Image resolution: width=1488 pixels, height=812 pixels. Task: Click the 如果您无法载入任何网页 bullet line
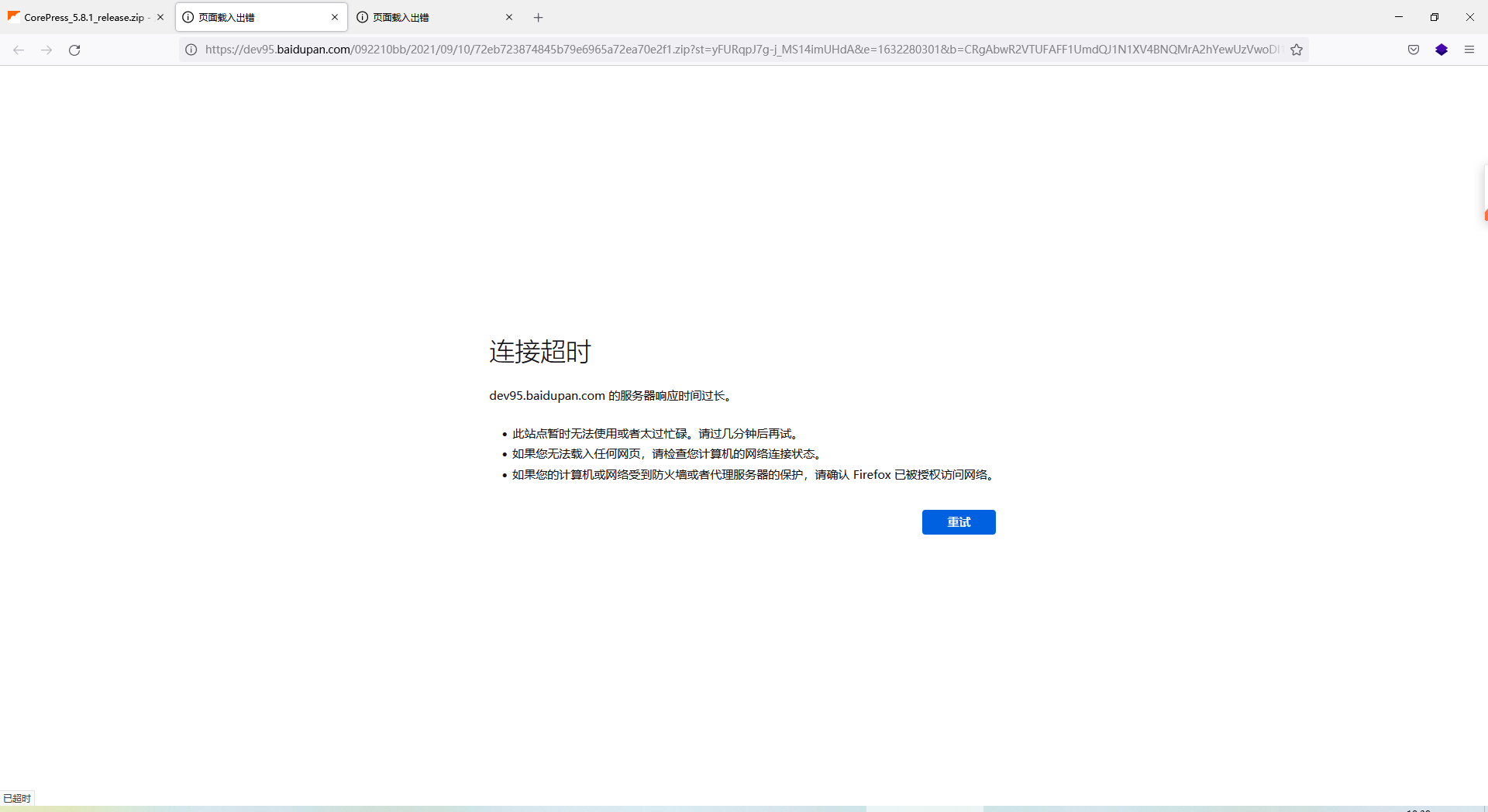(667, 454)
